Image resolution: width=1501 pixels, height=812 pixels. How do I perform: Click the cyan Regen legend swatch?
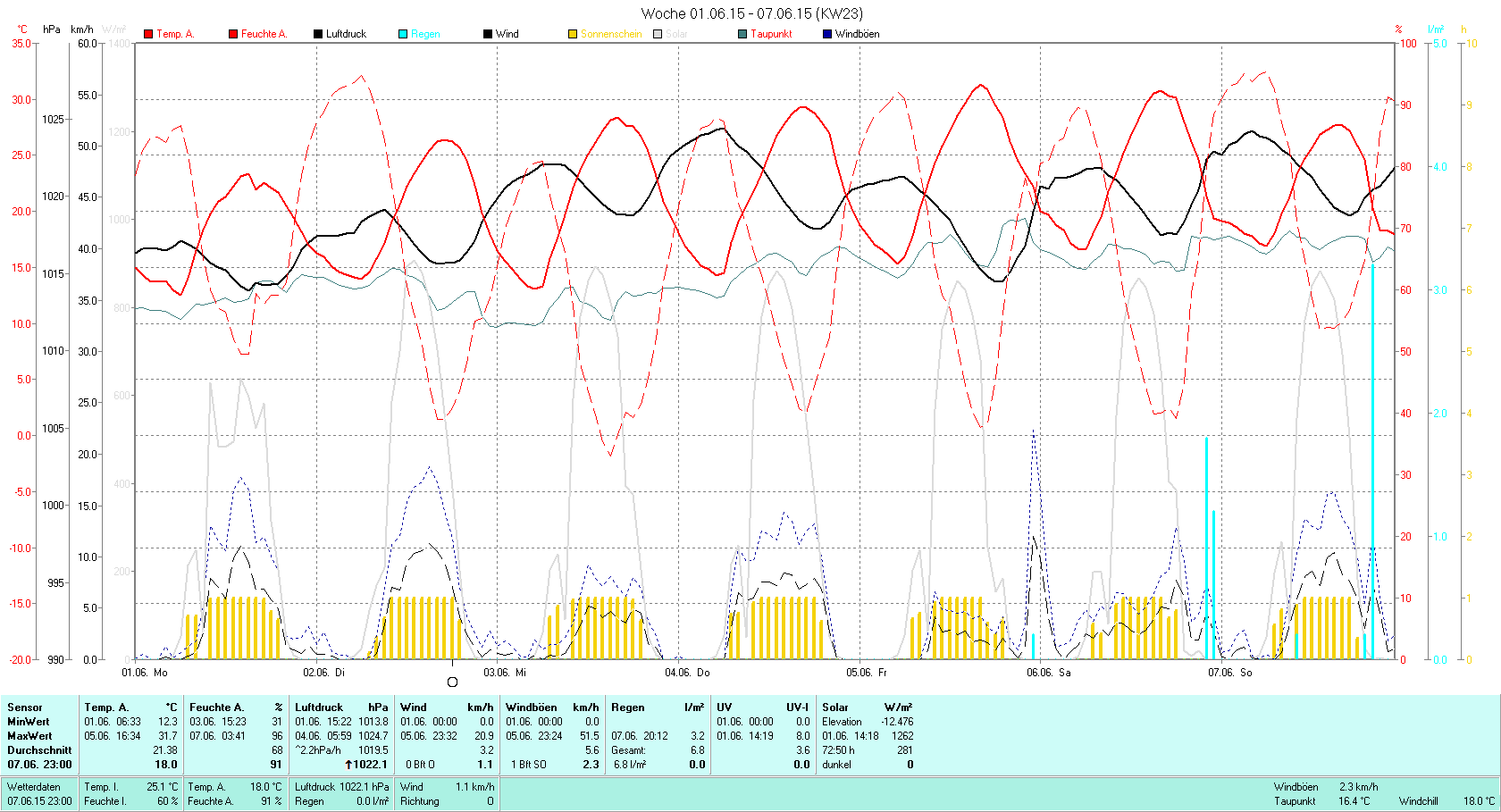tap(403, 34)
